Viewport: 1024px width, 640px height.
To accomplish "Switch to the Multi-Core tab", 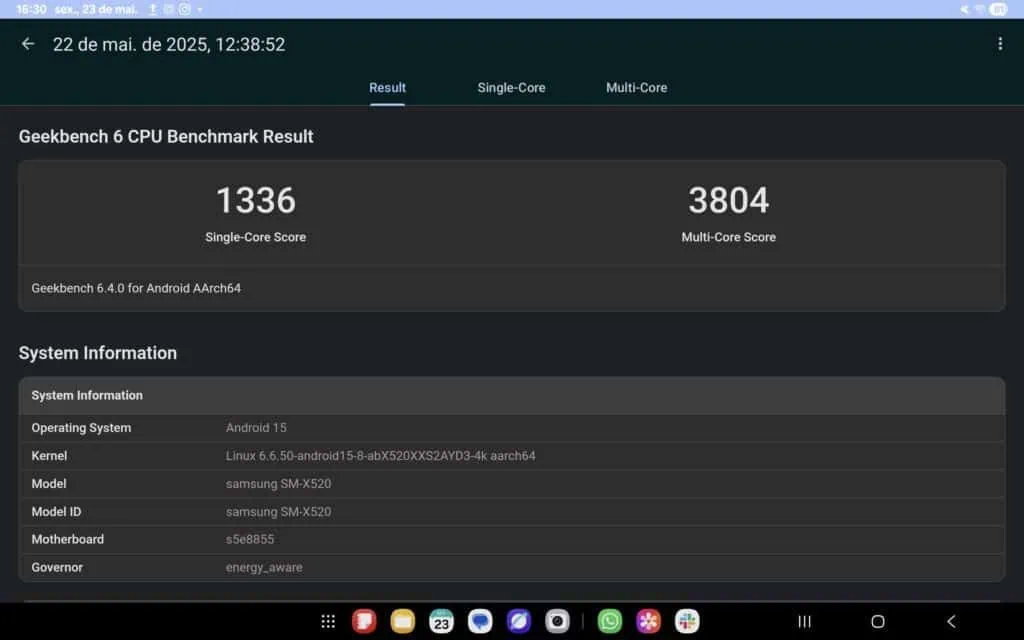I will point(636,88).
